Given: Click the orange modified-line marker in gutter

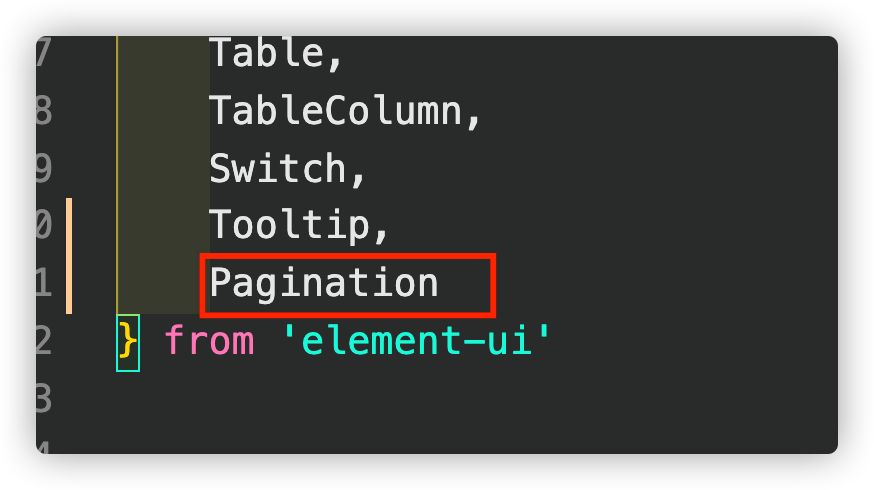Looking at the screenshot, I should pyautogui.click(x=69, y=255).
